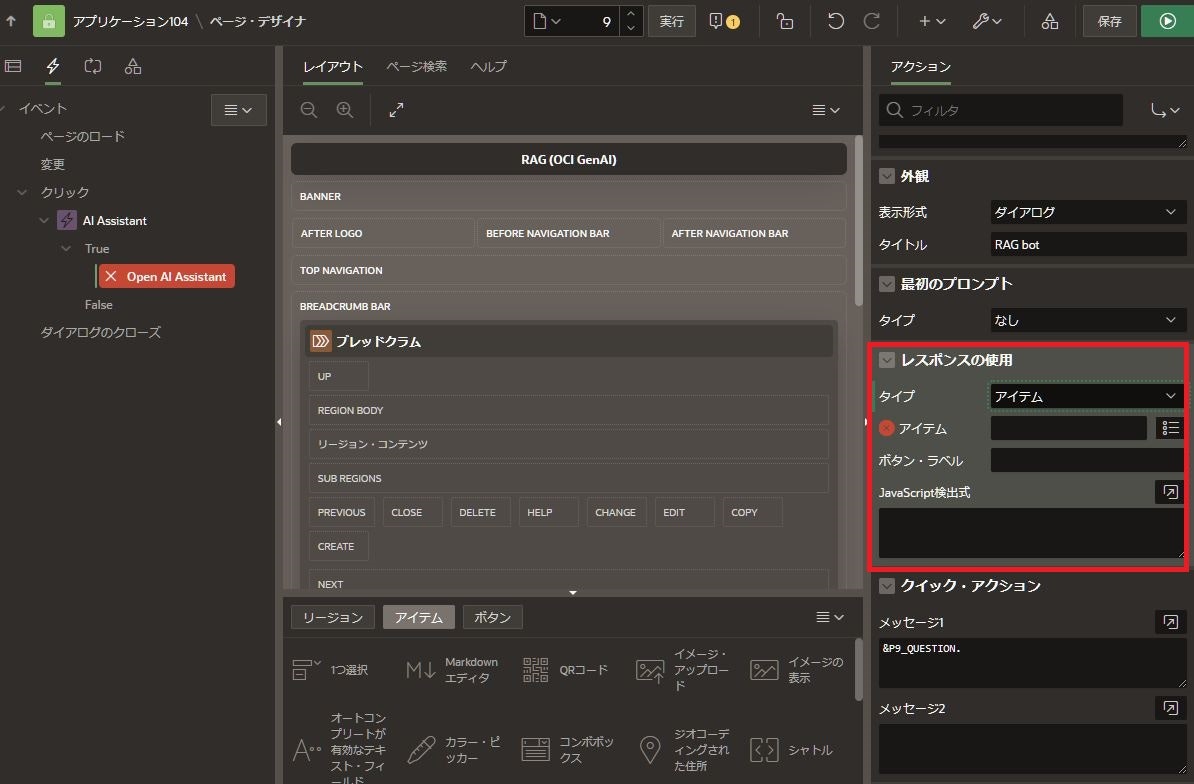The width and height of the screenshot is (1194, 784).
Task: Switch to the rendering tree tab icon
Action: 13,66
